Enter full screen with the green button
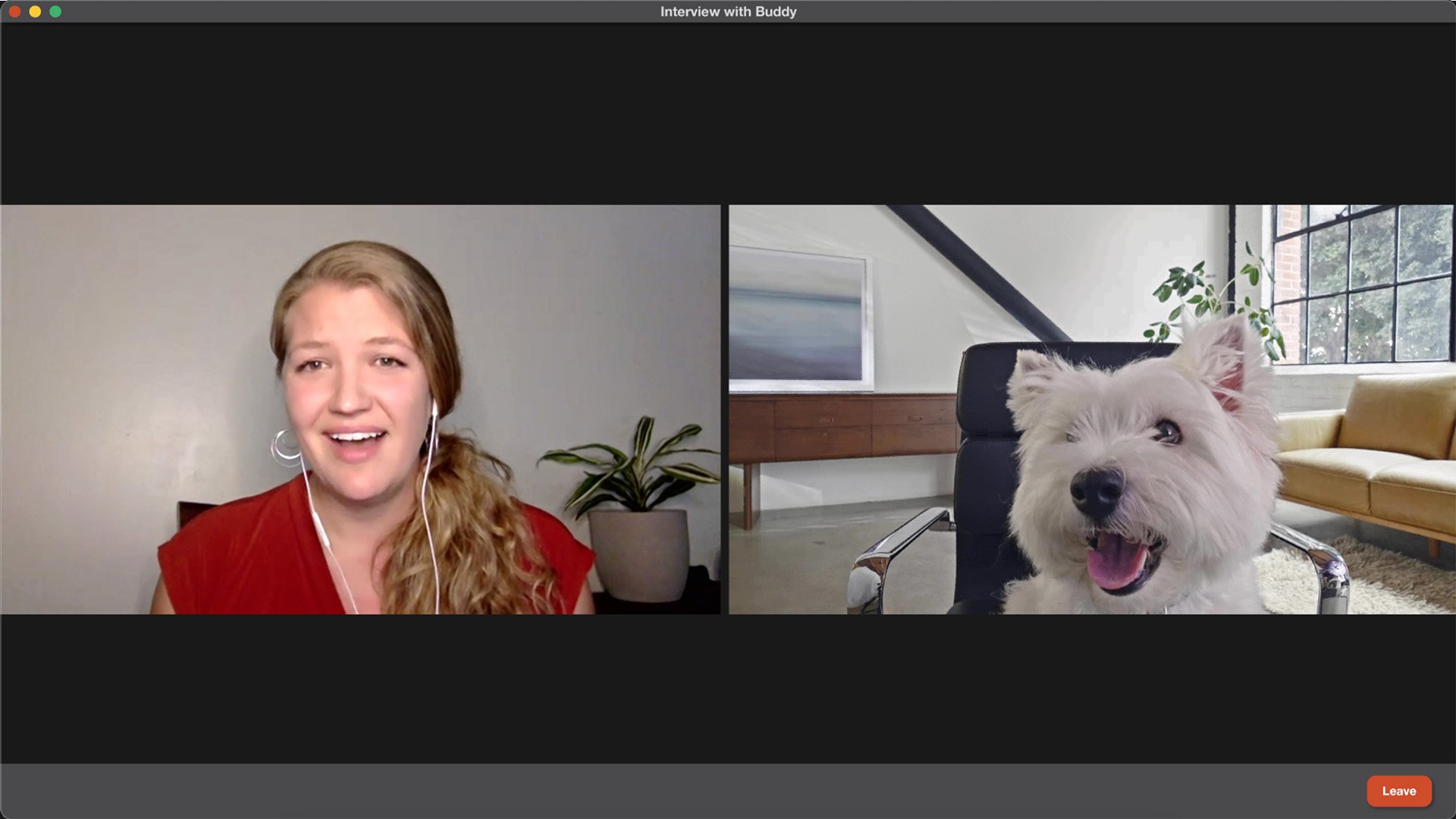The image size is (1456, 819). point(55,11)
